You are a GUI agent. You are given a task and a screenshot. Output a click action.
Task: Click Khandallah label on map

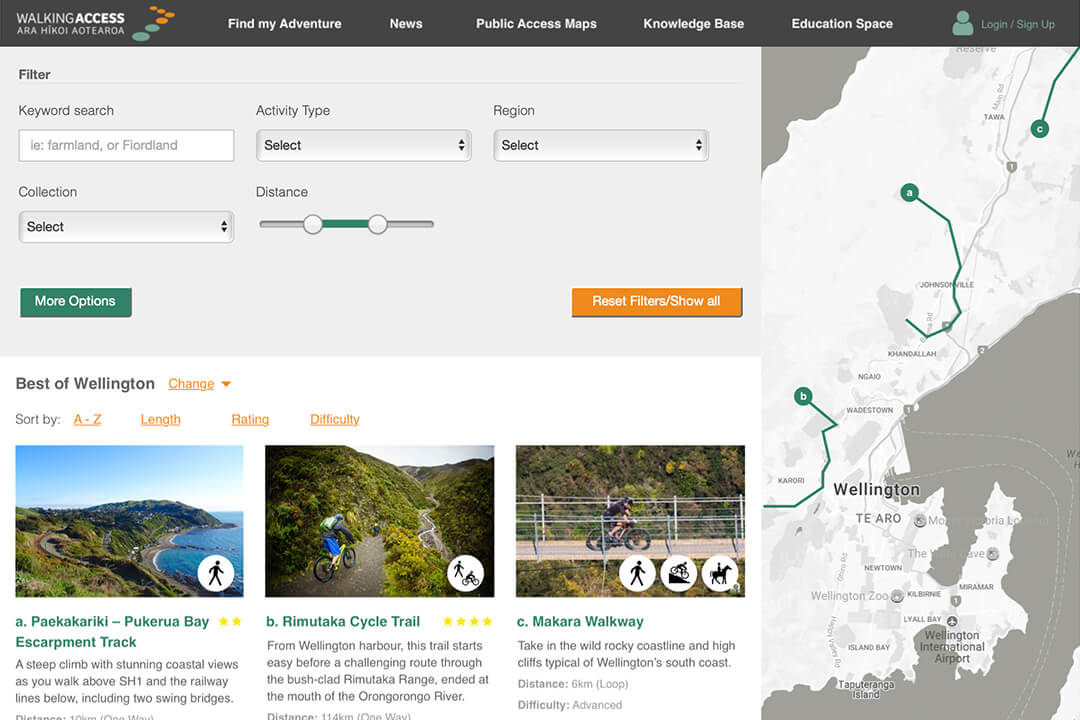click(x=912, y=353)
